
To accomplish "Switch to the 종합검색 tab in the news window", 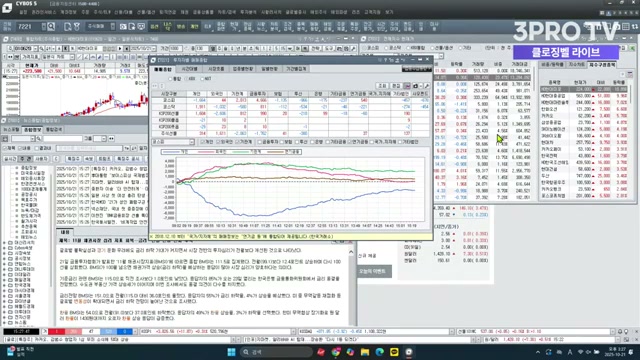I will coord(54,129).
